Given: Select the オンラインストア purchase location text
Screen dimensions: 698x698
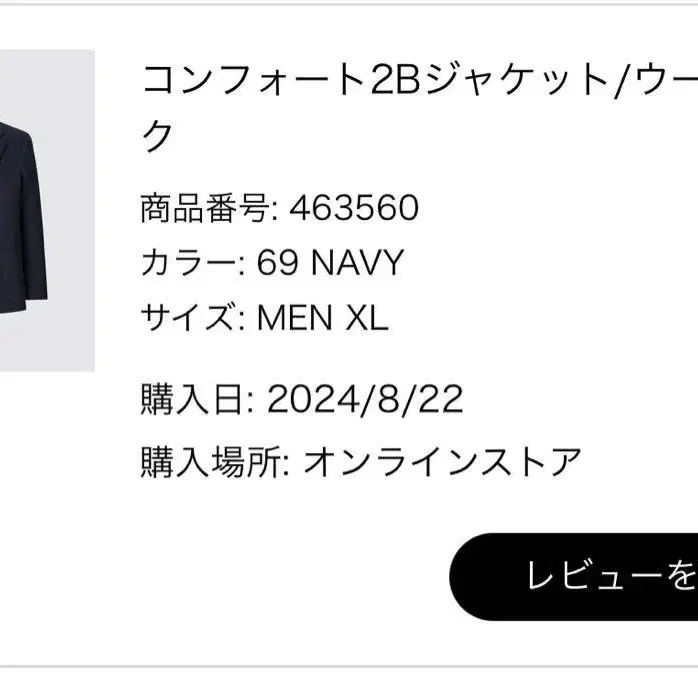Looking at the screenshot, I should point(441,462).
